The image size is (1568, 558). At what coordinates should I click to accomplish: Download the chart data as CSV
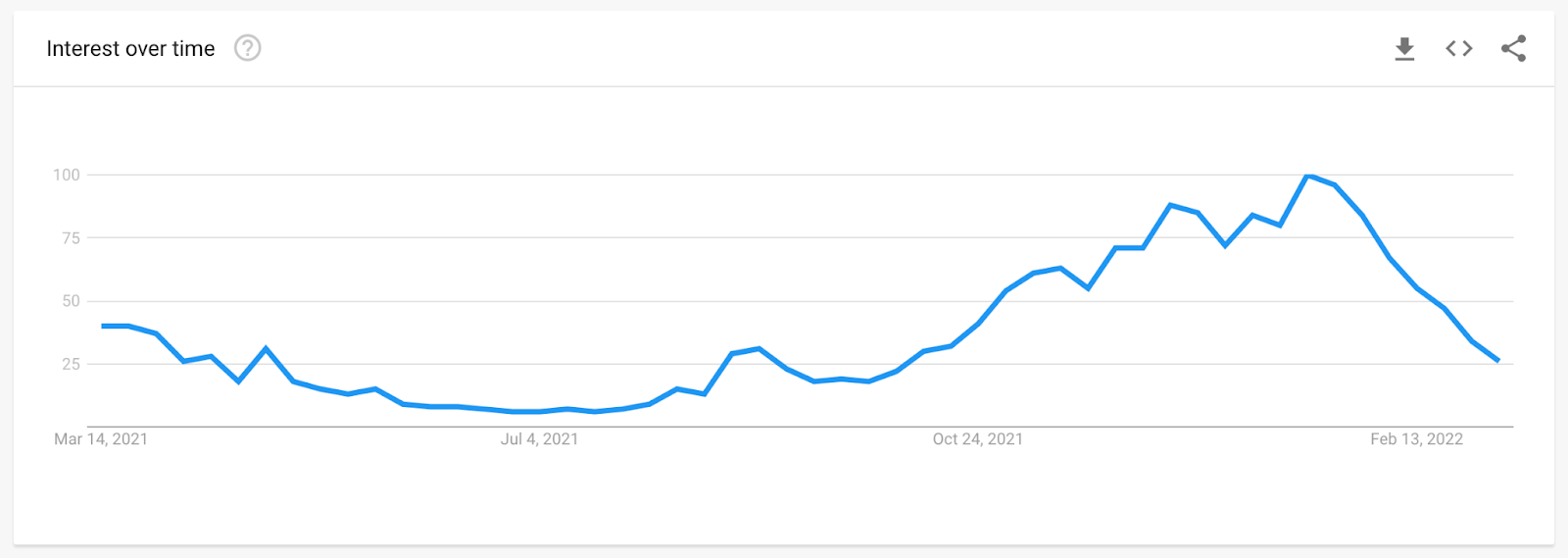click(x=1404, y=49)
